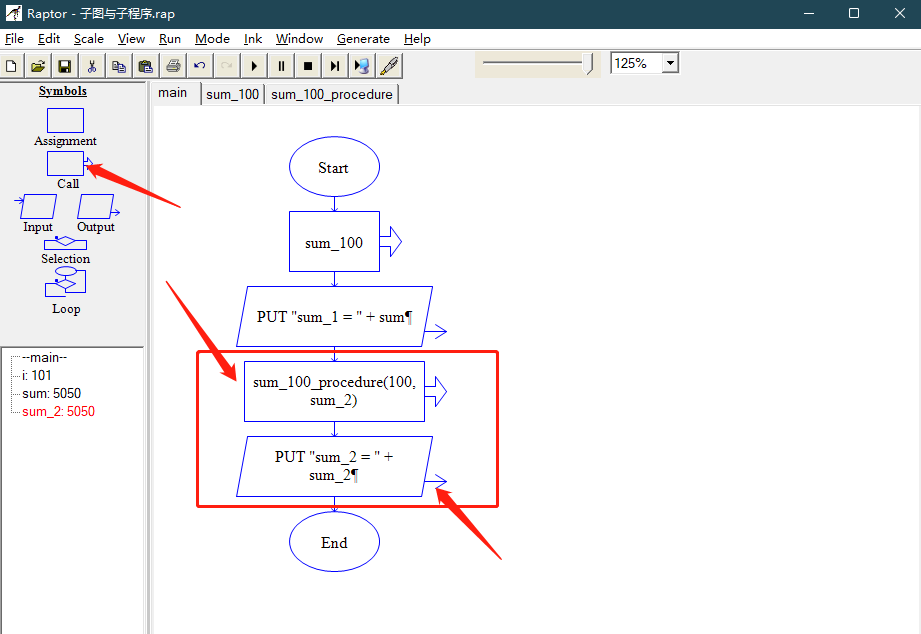Save the flowchart with the floppy icon
The image size is (921, 634).
(x=65, y=66)
